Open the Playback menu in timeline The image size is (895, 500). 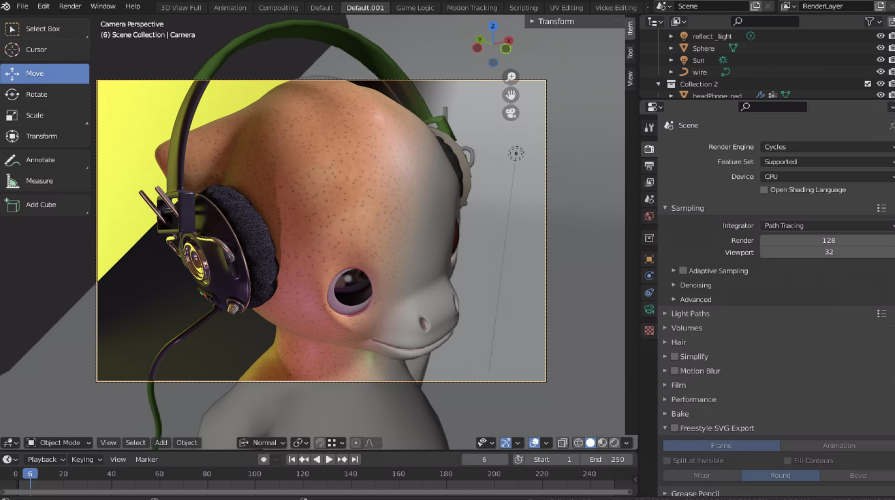click(46, 459)
